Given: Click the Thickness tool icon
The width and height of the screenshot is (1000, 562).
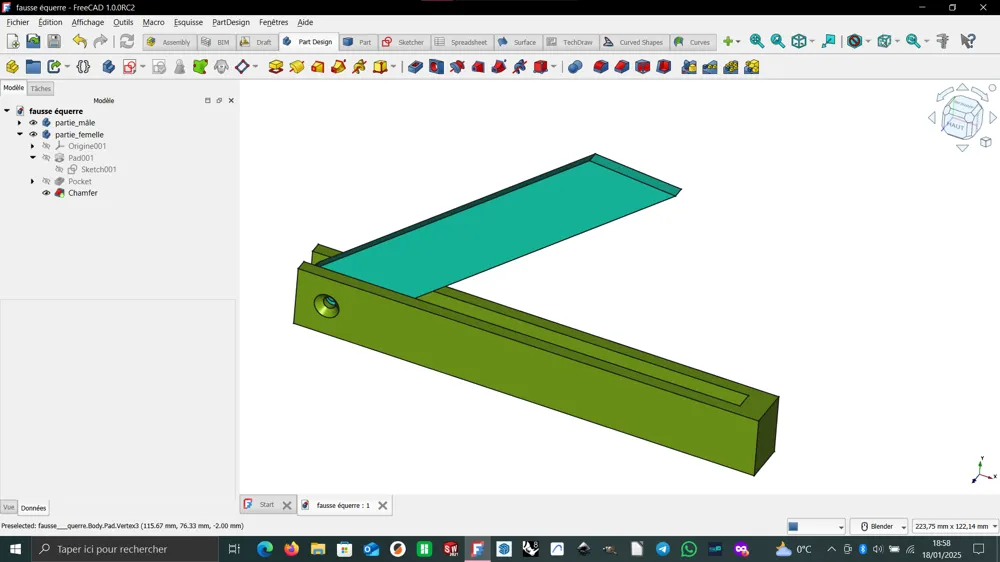Looking at the screenshot, I should point(664,66).
